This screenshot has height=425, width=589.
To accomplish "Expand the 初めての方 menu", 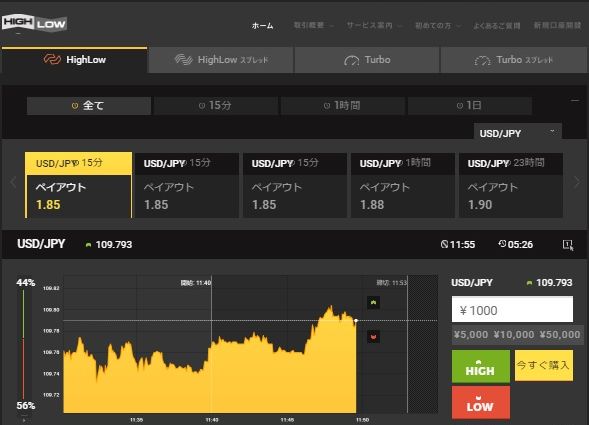I will point(437,26).
